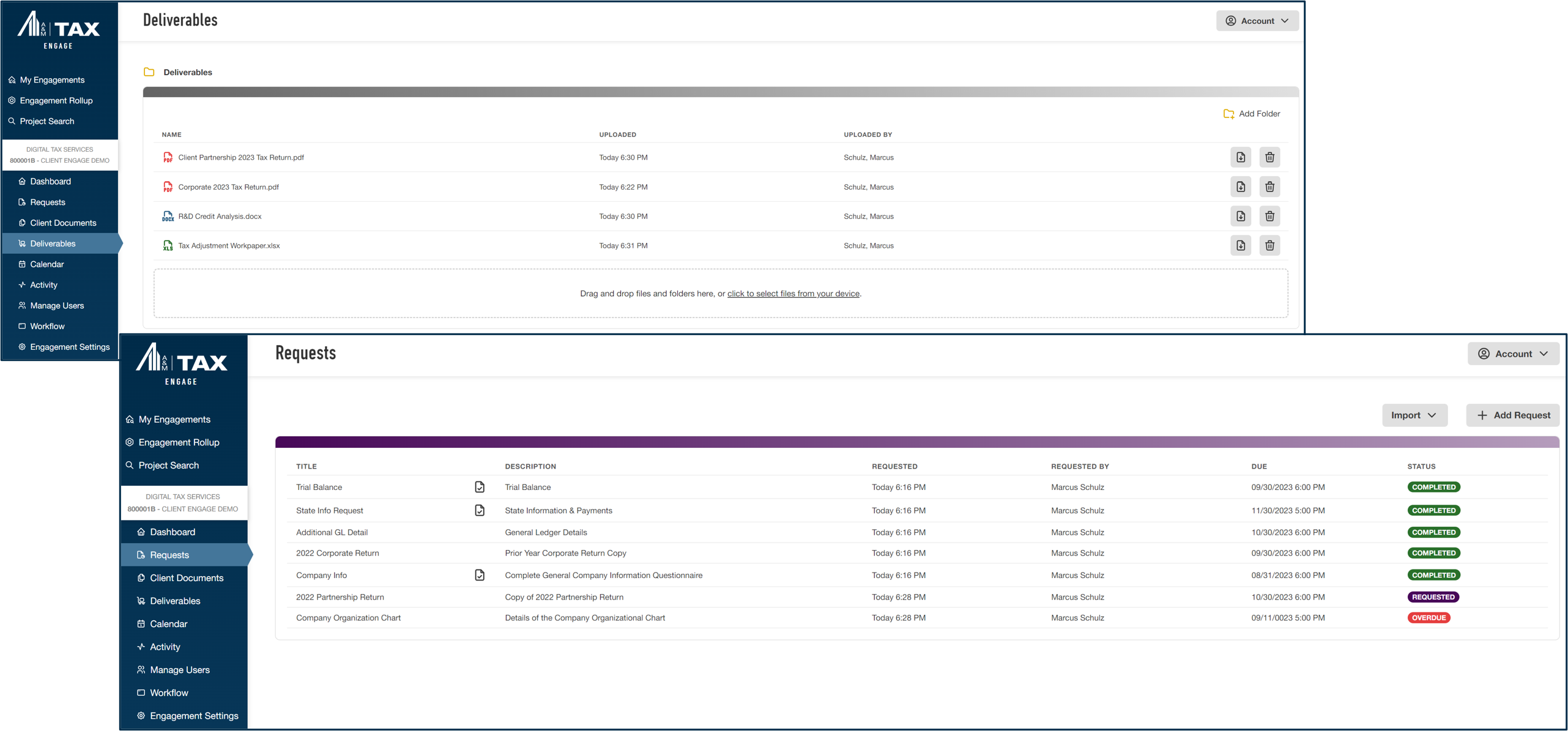Image resolution: width=1568 pixels, height=731 pixels.
Task: Download R&D Credit Analysis.docx
Action: coord(1240,216)
